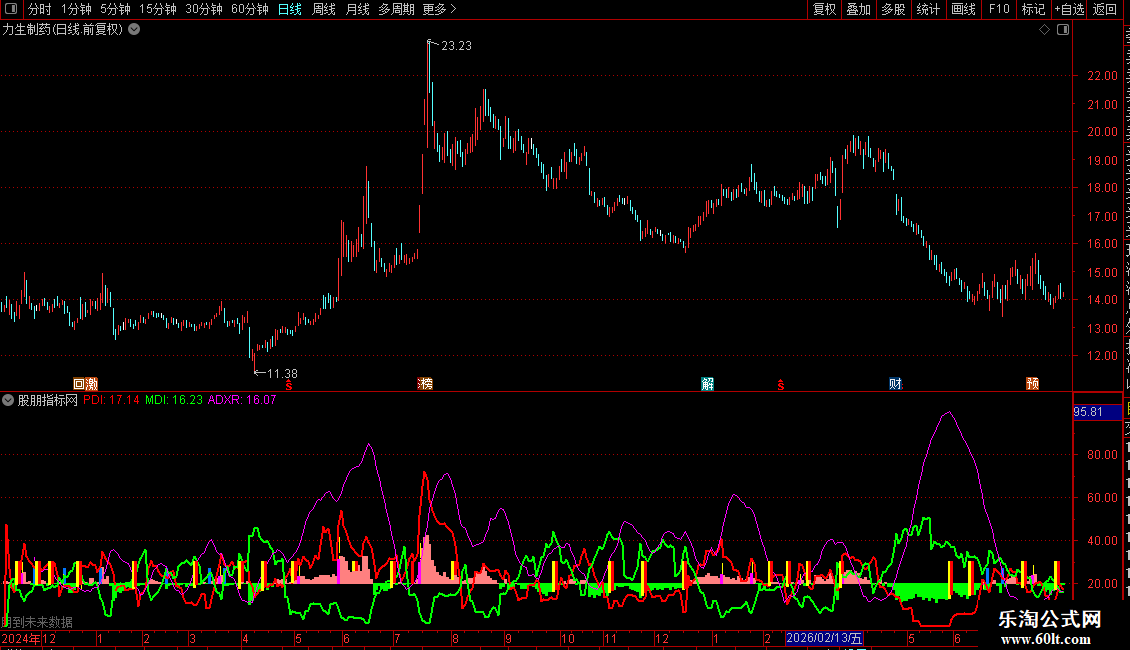Click the diamond icon above the chart
Image resolution: width=1130 pixels, height=650 pixels.
(x=1044, y=30)
